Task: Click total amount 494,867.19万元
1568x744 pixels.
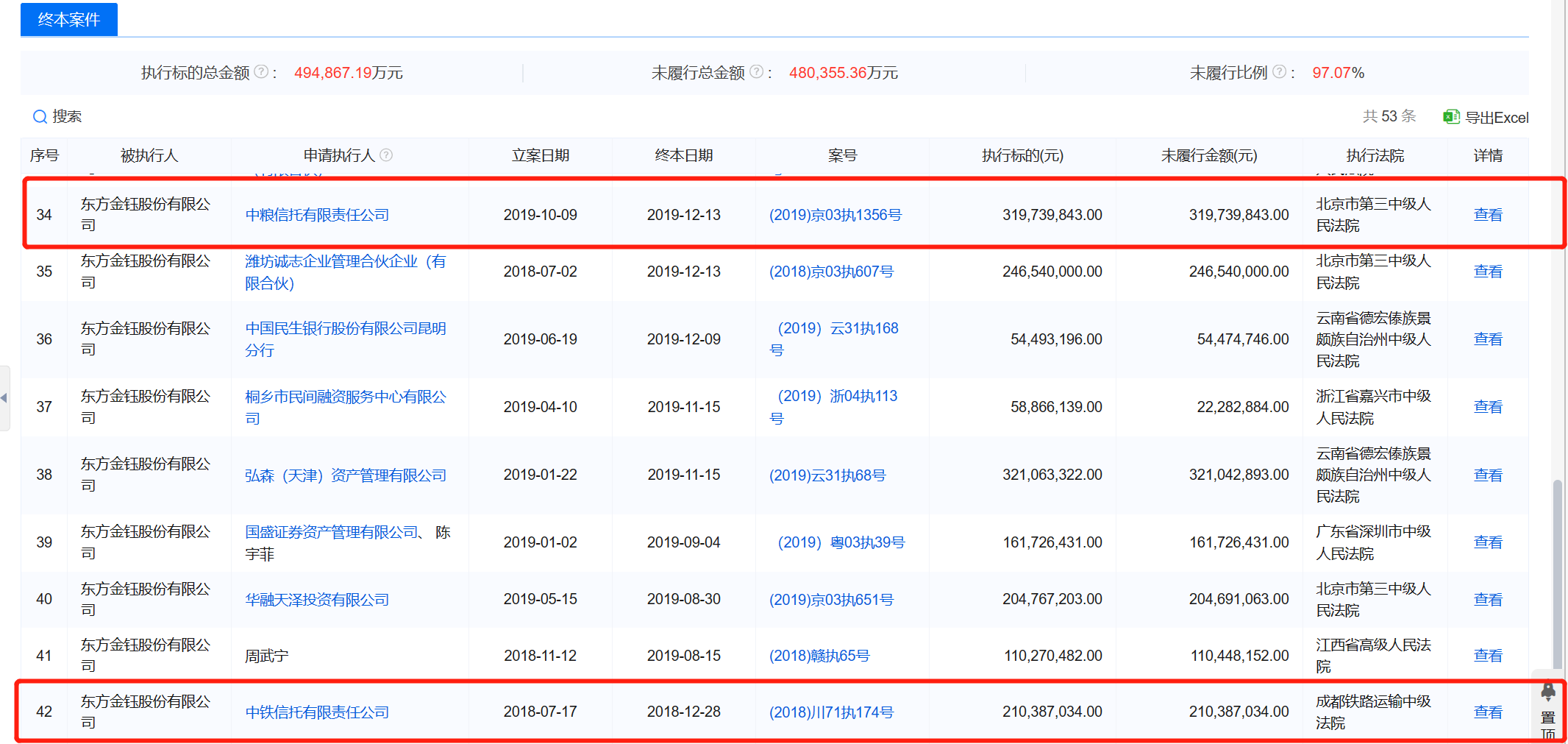Action: 349,73
